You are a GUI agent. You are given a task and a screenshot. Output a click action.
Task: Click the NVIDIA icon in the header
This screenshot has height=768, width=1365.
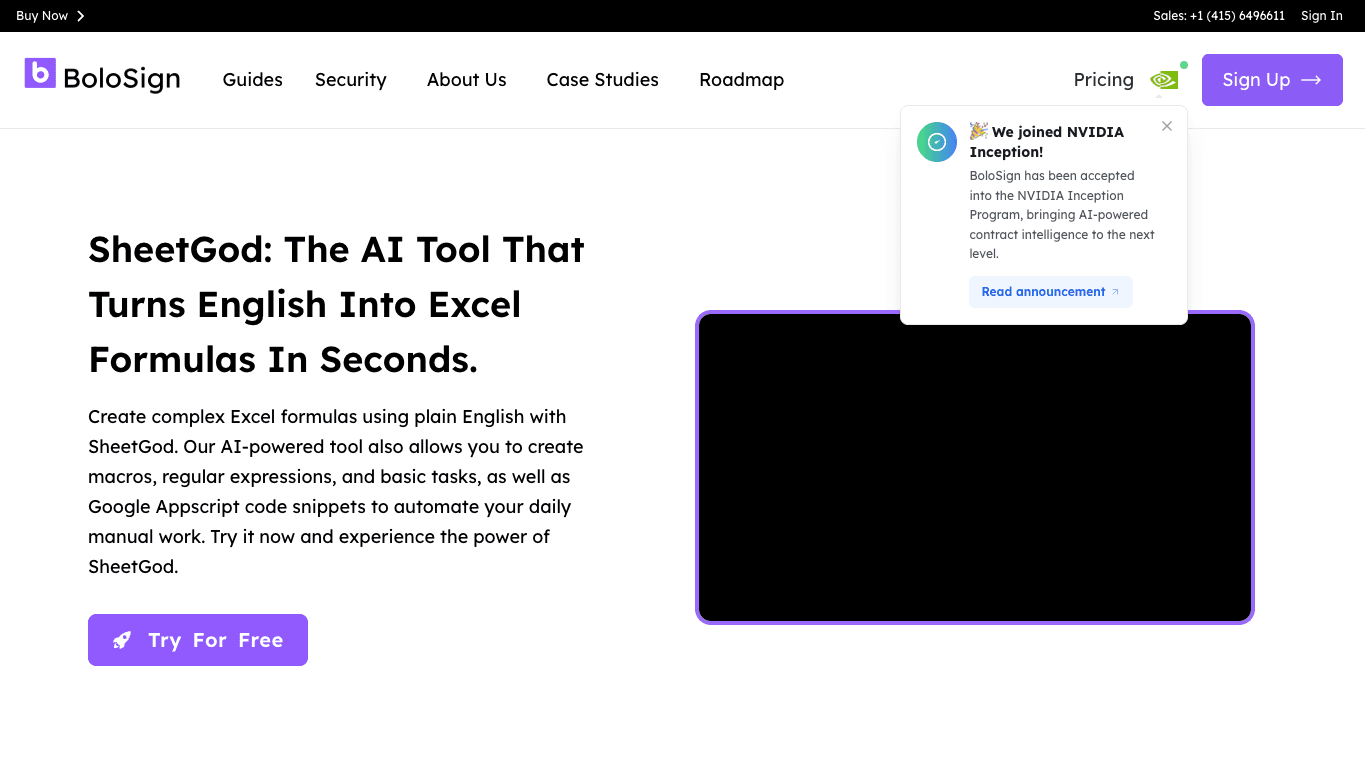1164,80
